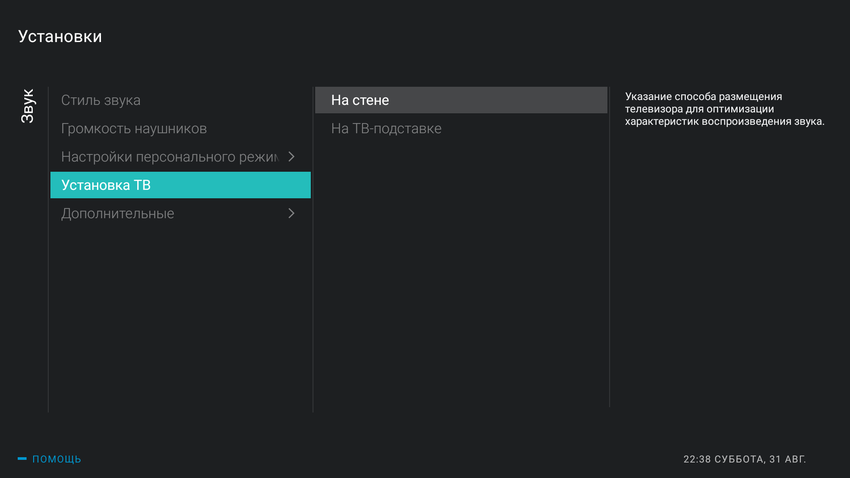Expand chevron next to Настройки персонального режима
Image resolution: width=850 pixels, height=478 pixels.
[x=291, y=157]
